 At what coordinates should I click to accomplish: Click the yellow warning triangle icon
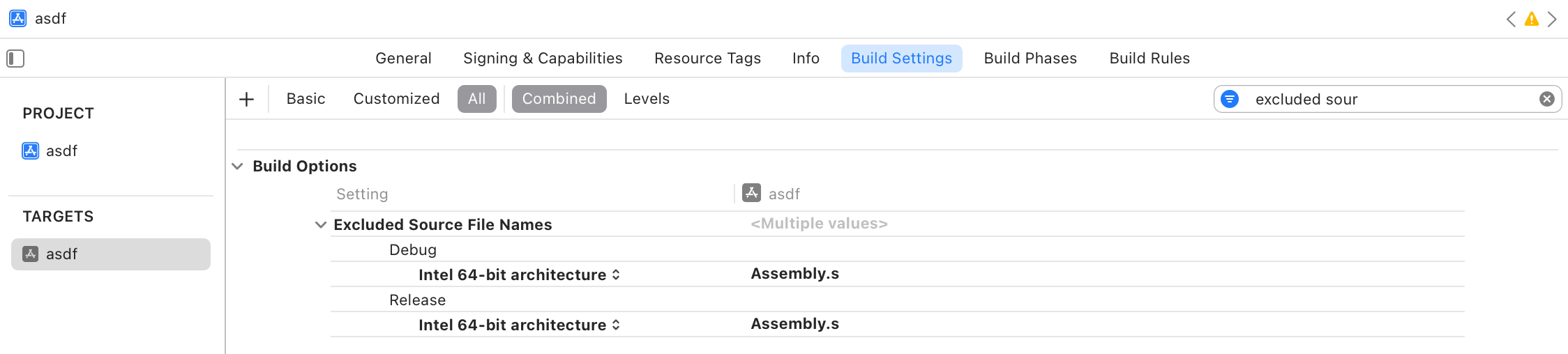tap(1532, 20)
